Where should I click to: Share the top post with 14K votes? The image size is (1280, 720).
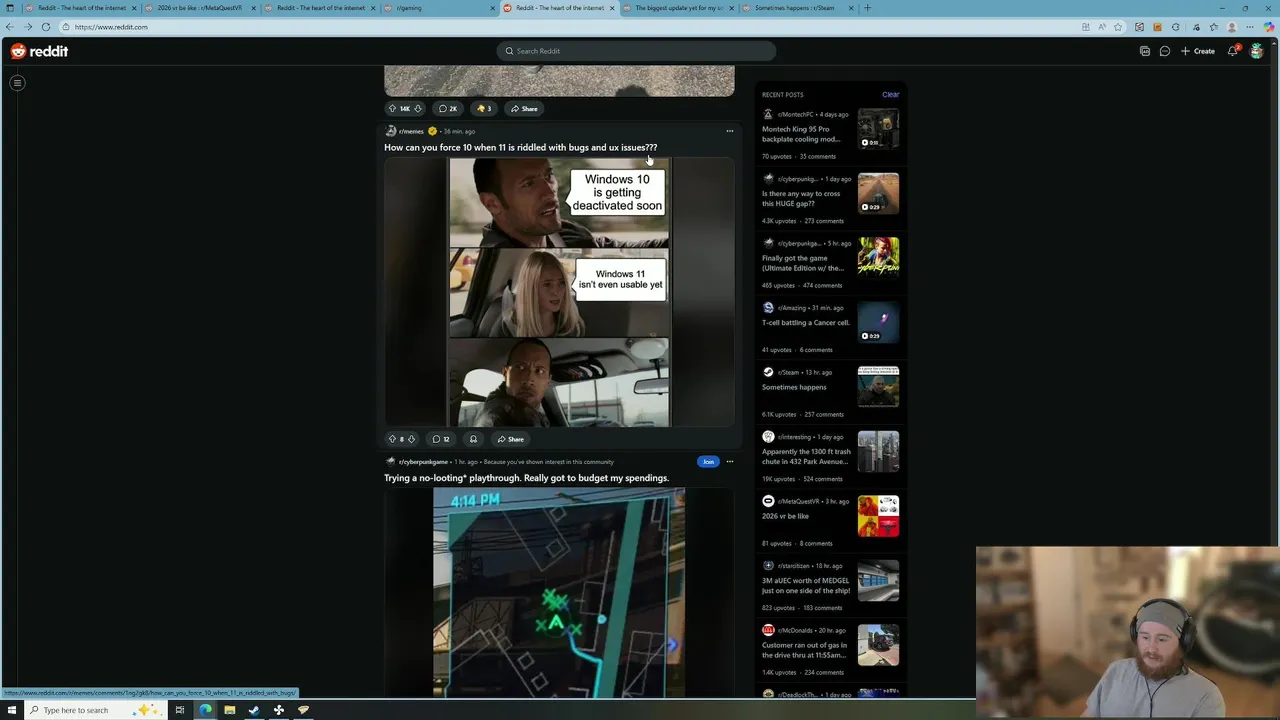[523, 108]
